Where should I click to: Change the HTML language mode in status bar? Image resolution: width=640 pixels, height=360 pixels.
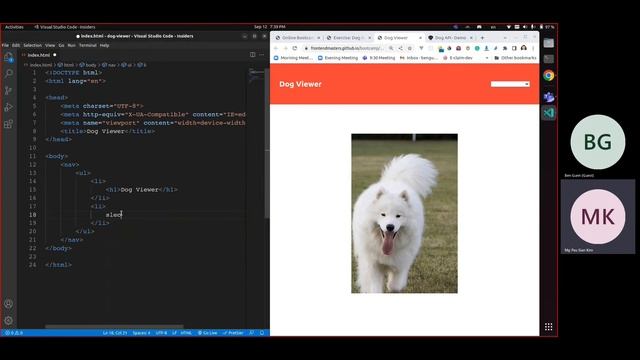click(x=186, y=333)
